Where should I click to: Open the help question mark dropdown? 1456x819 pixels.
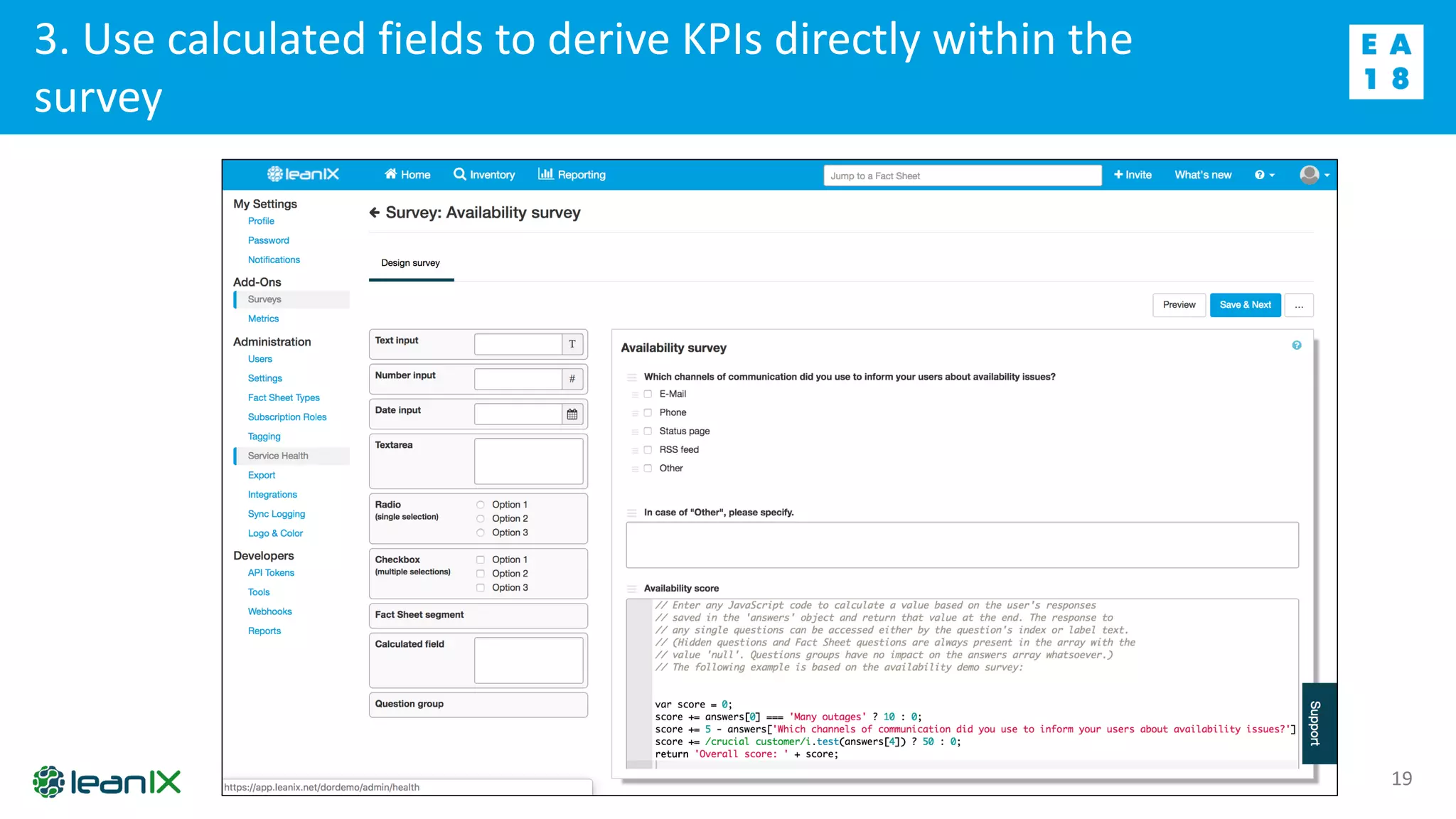click(x=1265, y=175)
